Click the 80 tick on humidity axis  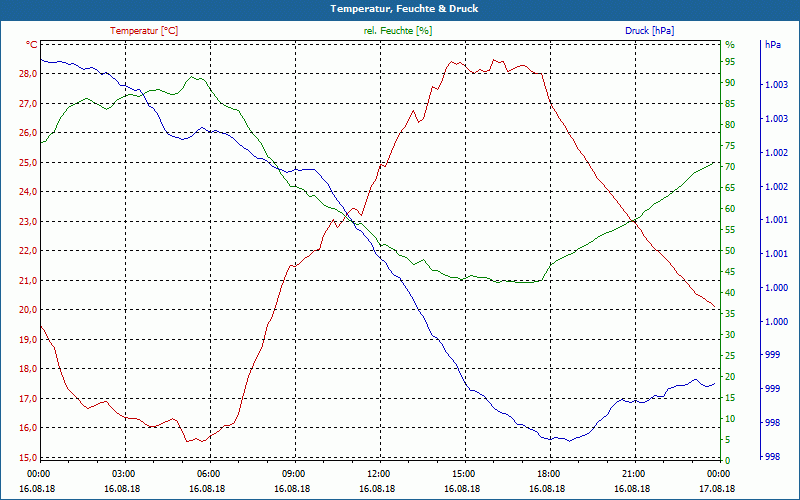pos(730,124)
